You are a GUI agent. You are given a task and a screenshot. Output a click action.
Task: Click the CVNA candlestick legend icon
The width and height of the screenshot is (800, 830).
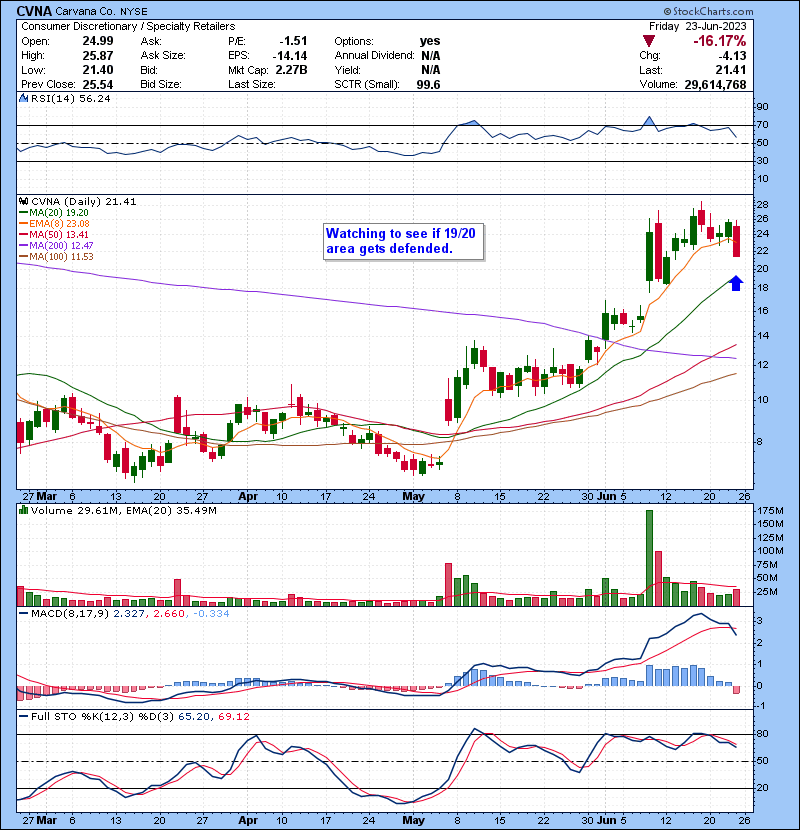click(x=24, y=201)
